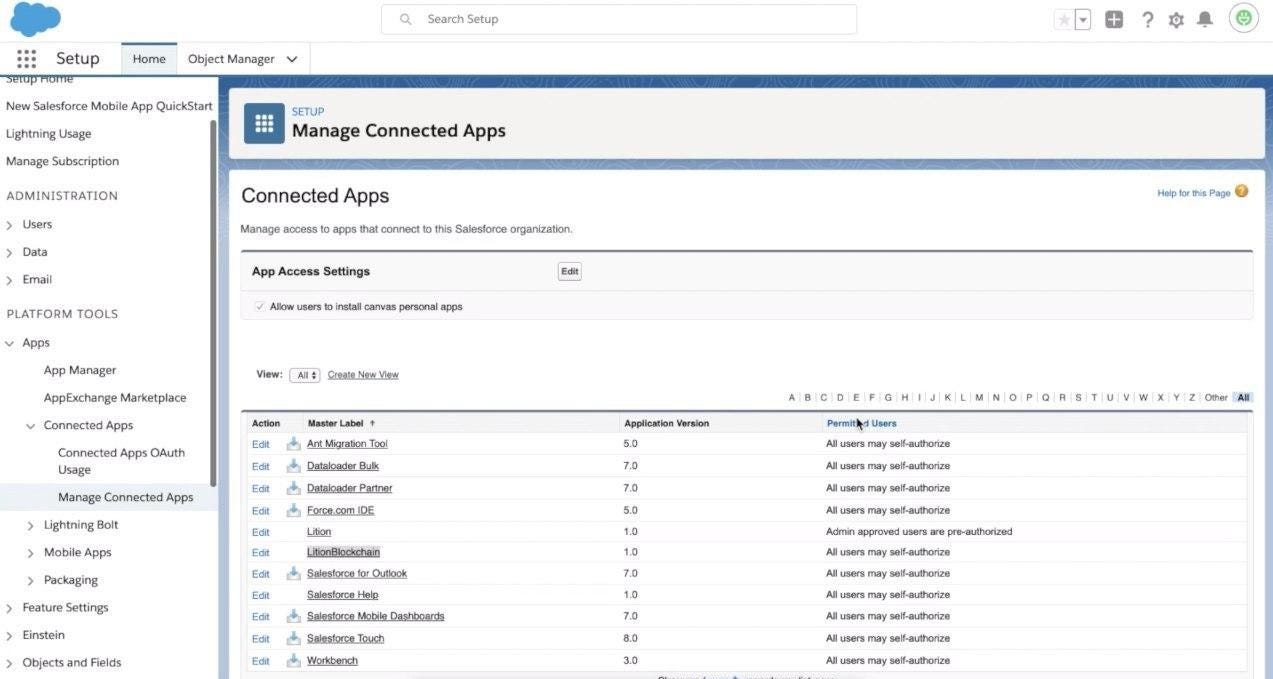The image size is (1273, 679).
Task: Click the Salesforce cloud logo
Action: pos(35,19)
